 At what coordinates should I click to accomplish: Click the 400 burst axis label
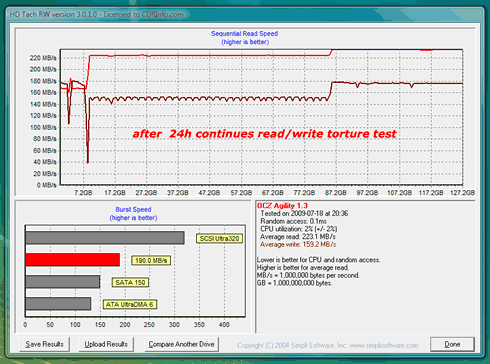pos(224,324)
